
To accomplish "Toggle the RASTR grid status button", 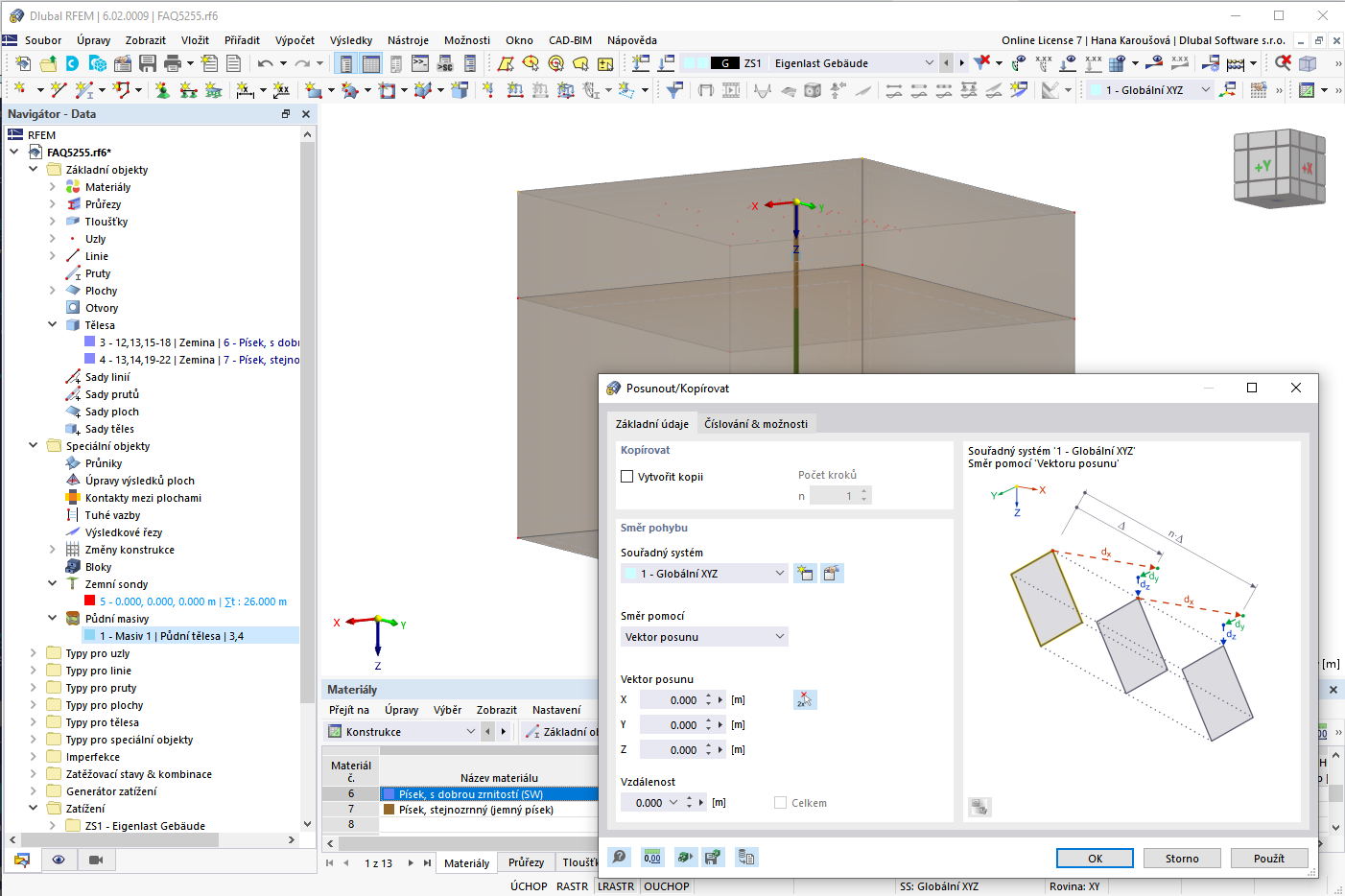I will pos(573,886).
